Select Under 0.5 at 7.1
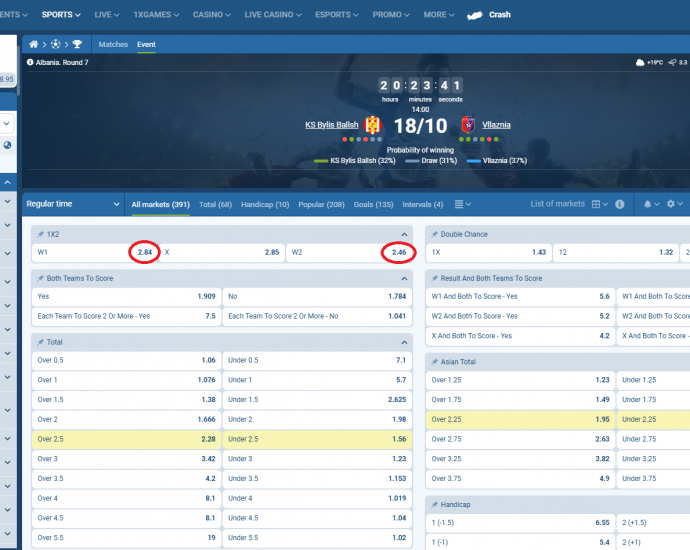690x550 pixels. (317, 360)
